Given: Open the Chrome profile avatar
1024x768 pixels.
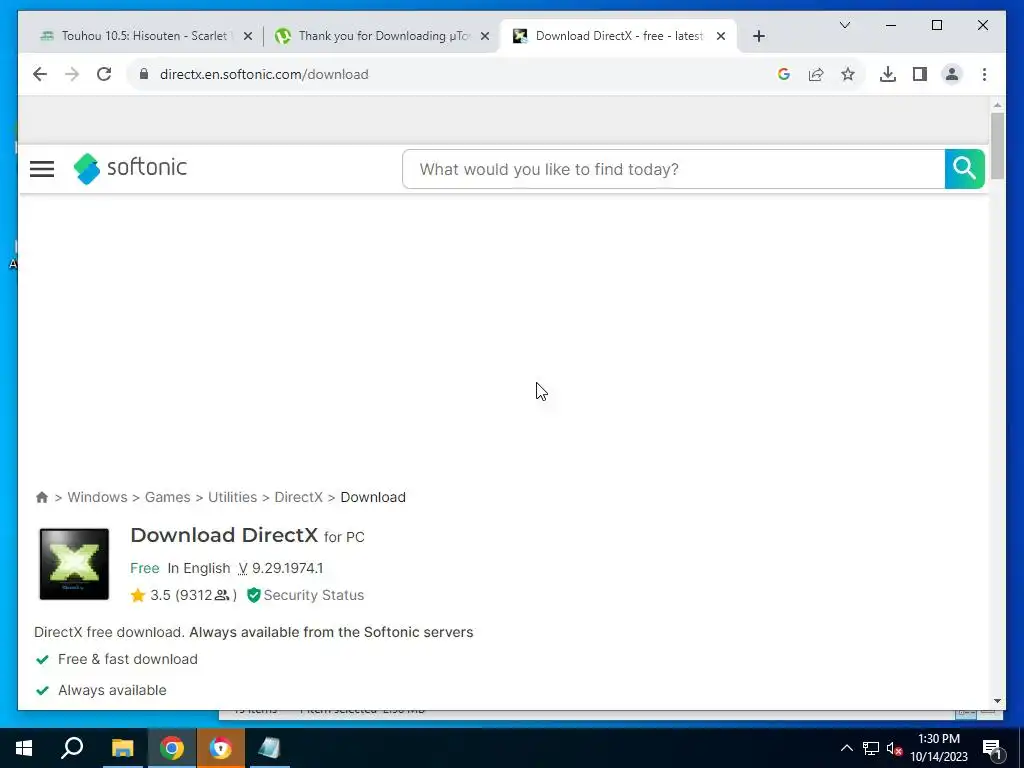Looking at the screenshot, I should tap(952, 74).
